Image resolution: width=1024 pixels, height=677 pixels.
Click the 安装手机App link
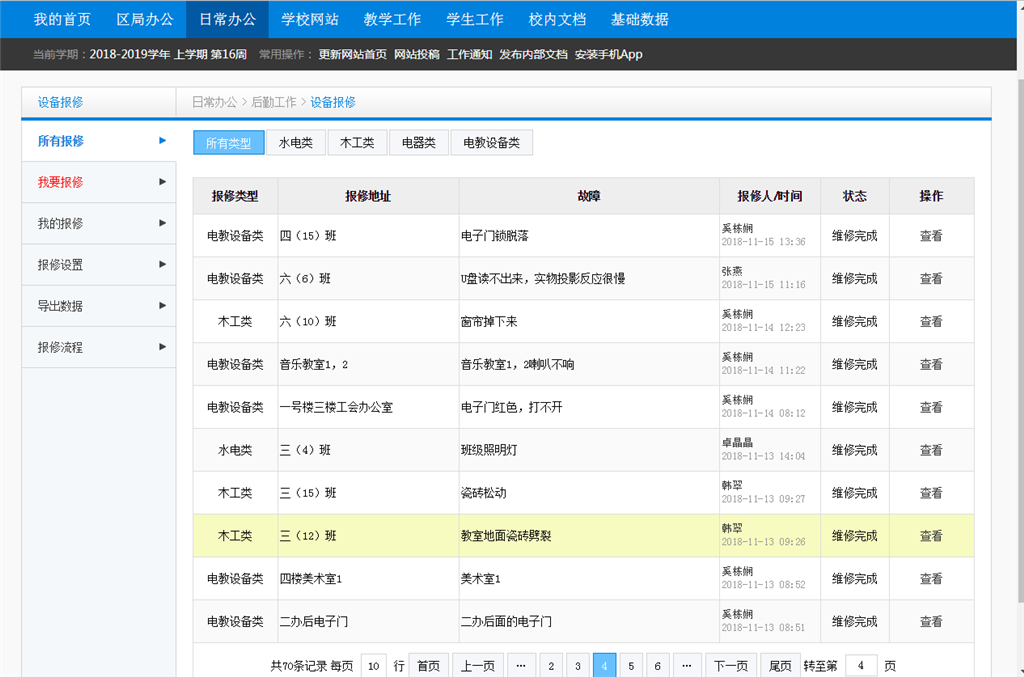tap(609, 54)
